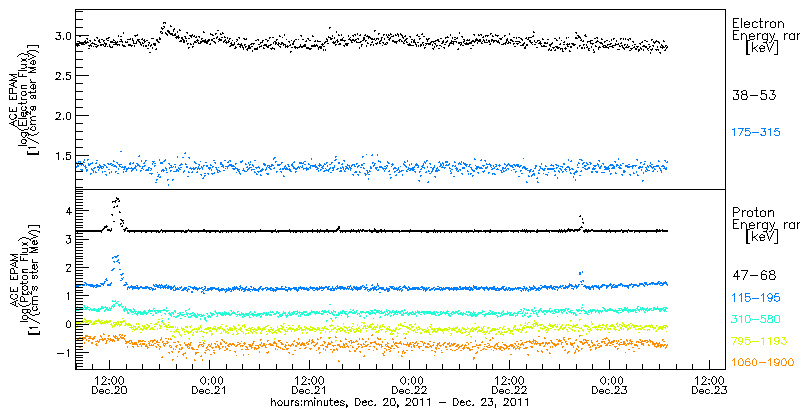Viewport: 800px width, 410px height.
Task: Click the Proton legend heading
Action: point(754,213)
